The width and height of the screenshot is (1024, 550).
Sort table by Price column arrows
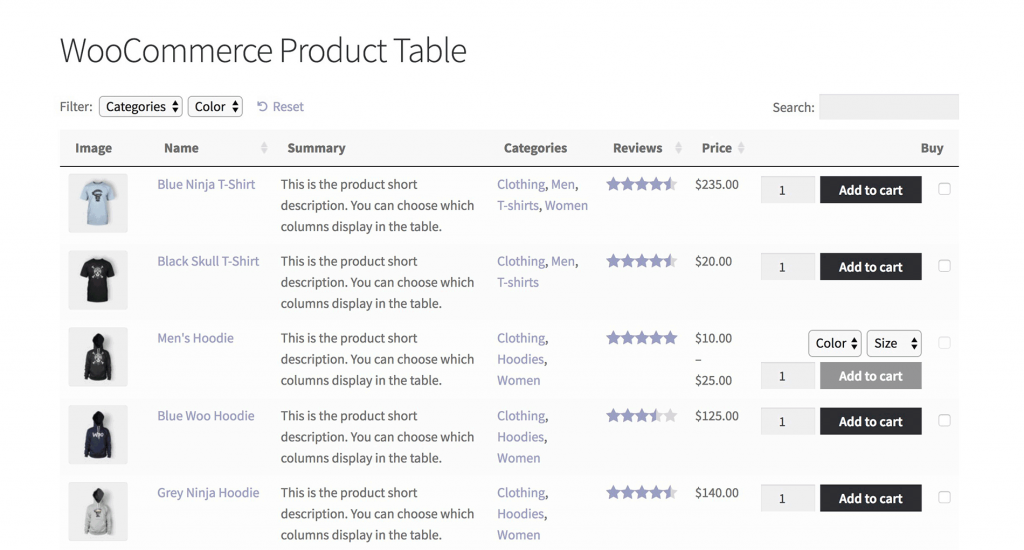[x=741, y=148]
